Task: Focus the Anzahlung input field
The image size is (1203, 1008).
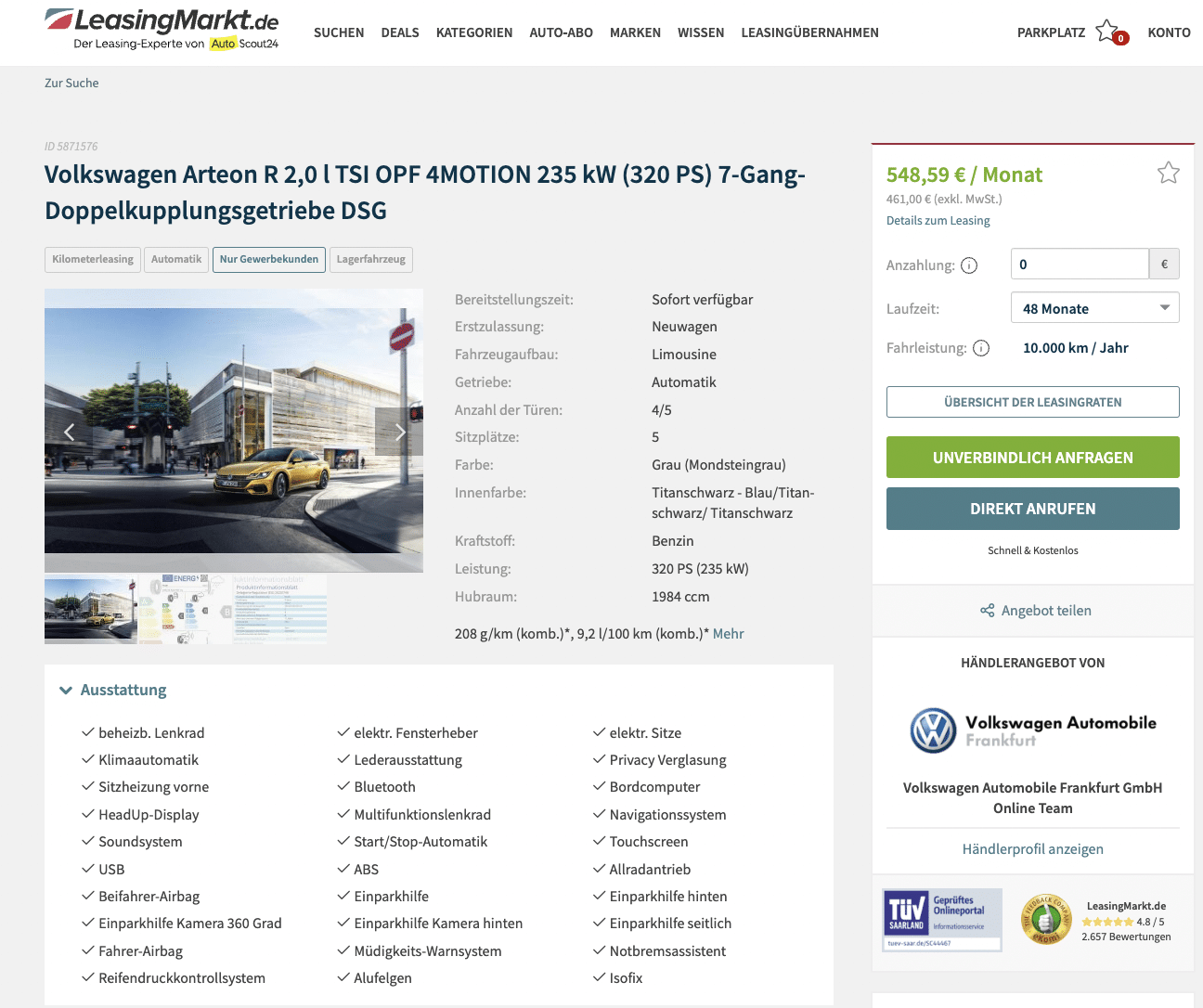Action: (x=1080, y=265)
